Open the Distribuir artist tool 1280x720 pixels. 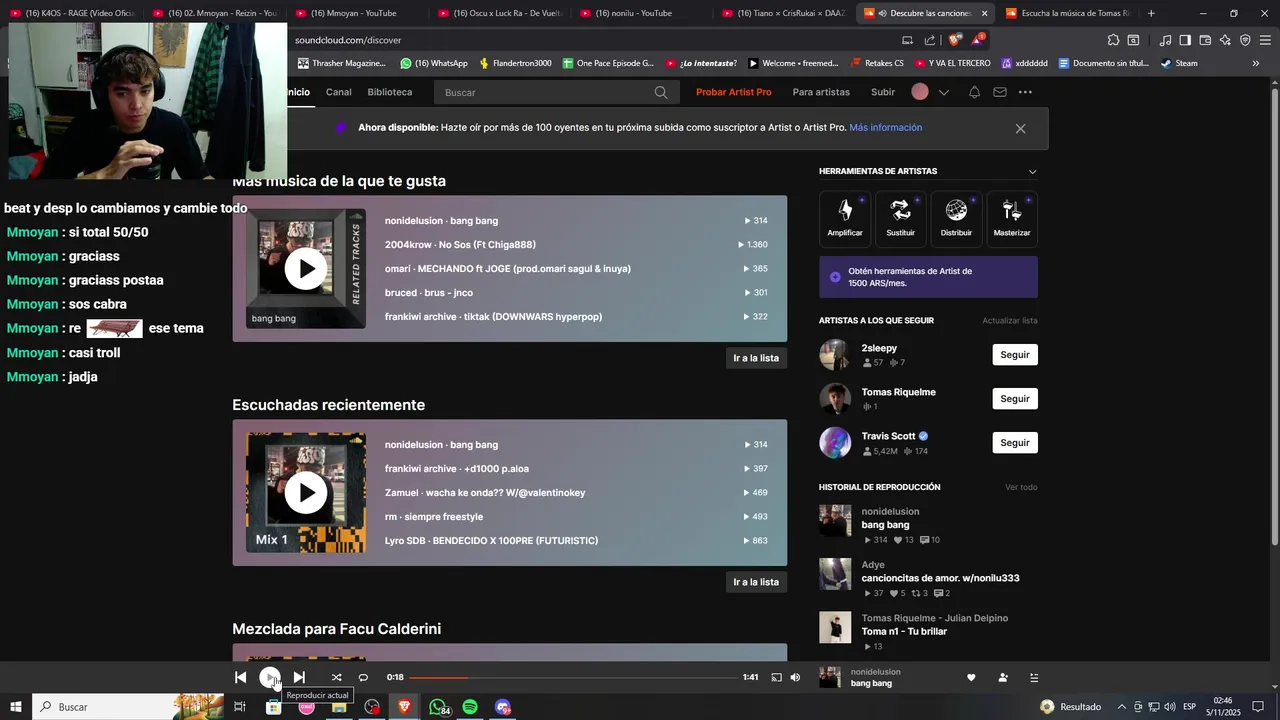(956, 219)
